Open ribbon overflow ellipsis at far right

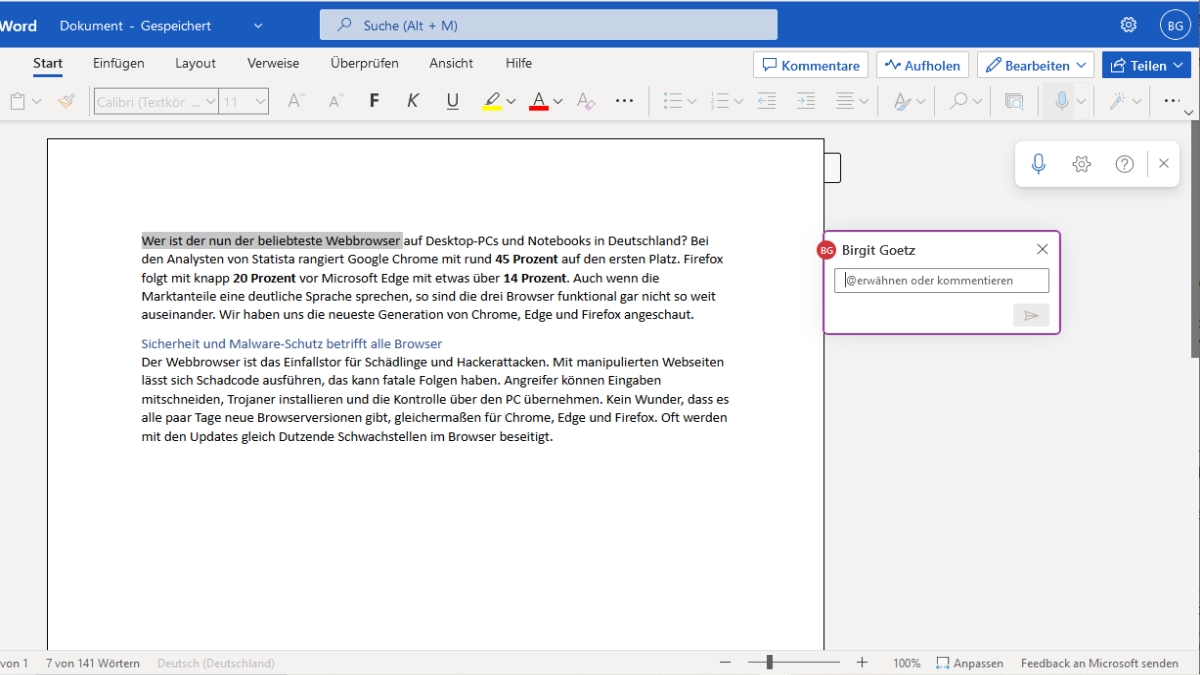click(1173, 101)
